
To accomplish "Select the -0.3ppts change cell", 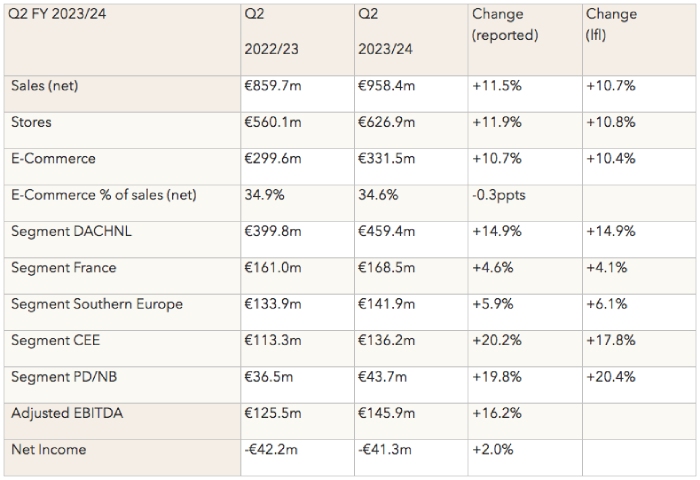I will [x=499, y=195].
